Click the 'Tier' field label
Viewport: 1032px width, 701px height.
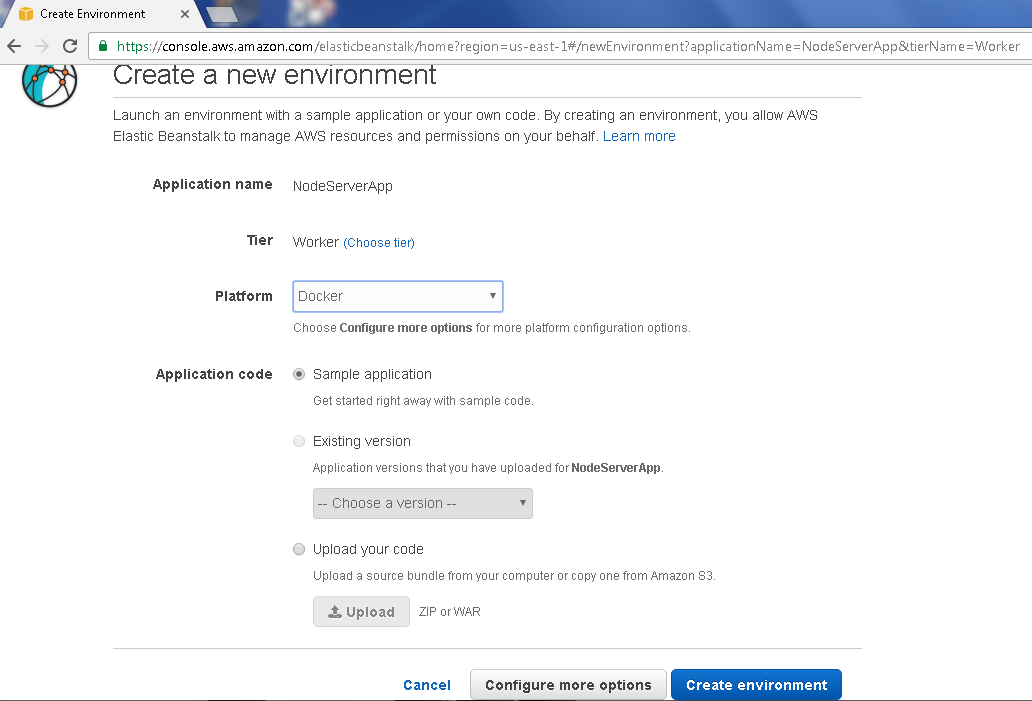[x=260, y=240]
